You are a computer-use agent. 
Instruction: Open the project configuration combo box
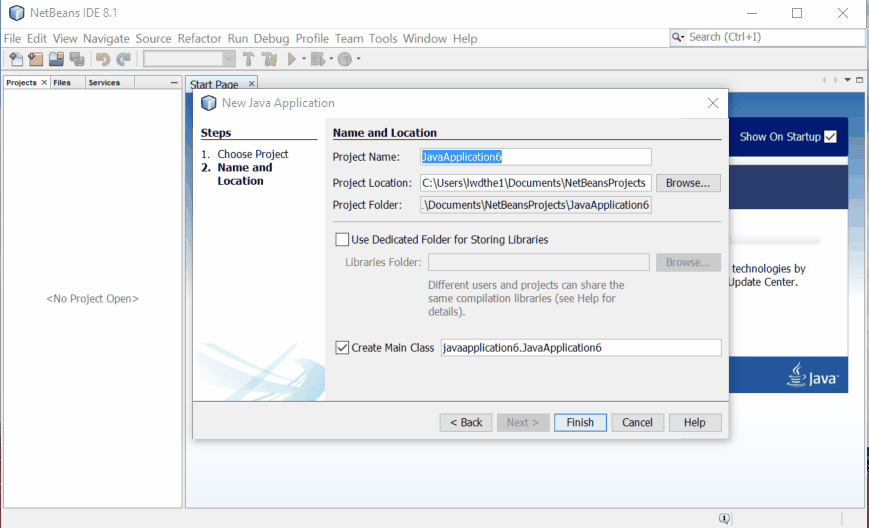189,59
